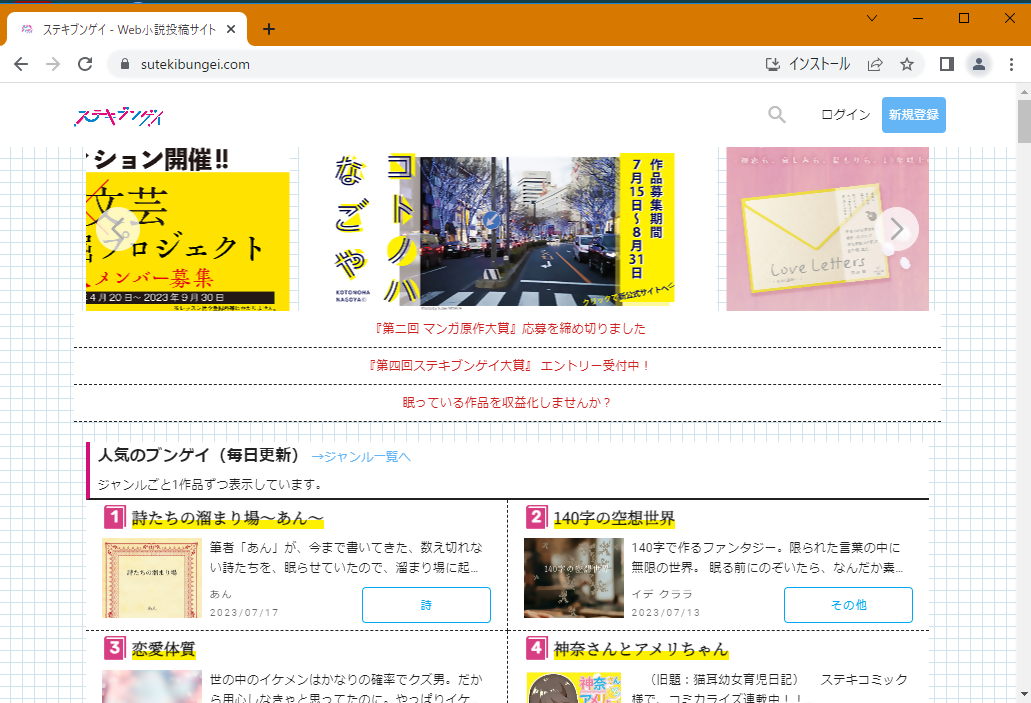1031x703 pixels.
Task: Select the その他 genre button
Action: click(x=848, y=604)
